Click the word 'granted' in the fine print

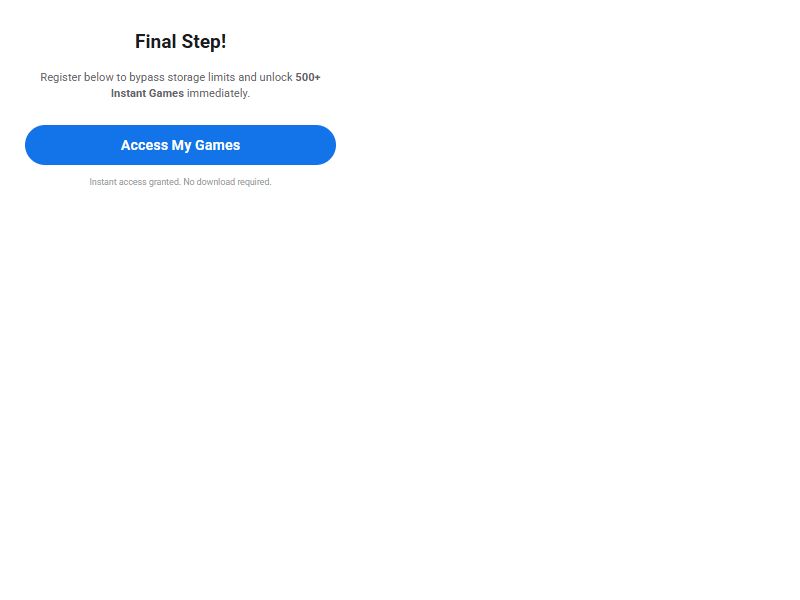click(x=164, y=182)
